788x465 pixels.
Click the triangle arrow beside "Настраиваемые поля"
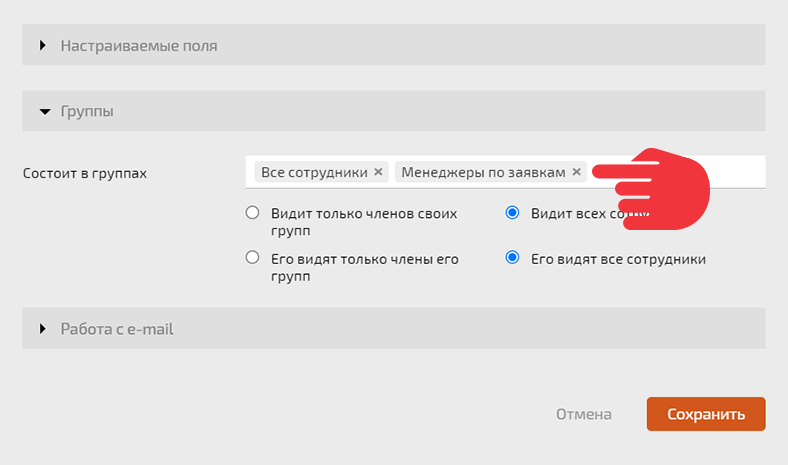pos(43,45)
